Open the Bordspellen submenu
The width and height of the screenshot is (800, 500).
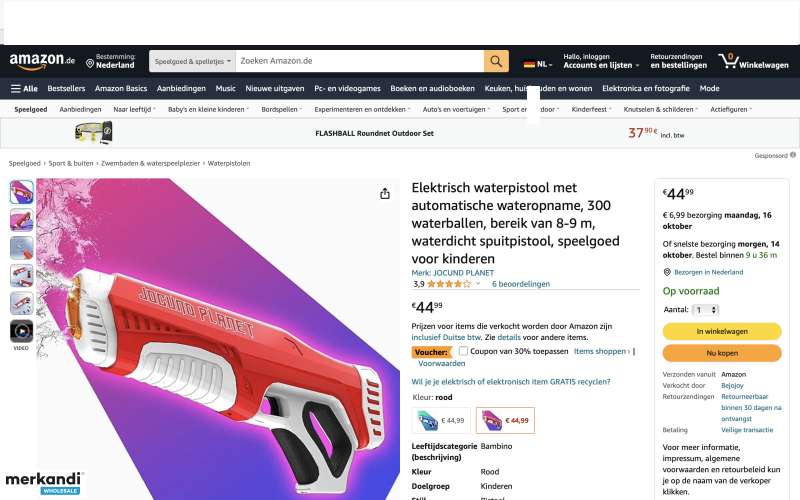click(x=282, y=109)
